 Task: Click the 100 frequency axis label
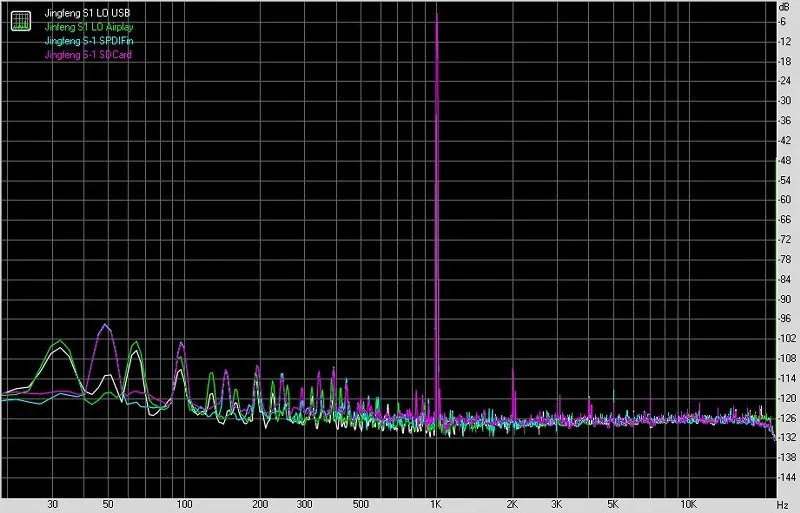[x=184, y=504]
